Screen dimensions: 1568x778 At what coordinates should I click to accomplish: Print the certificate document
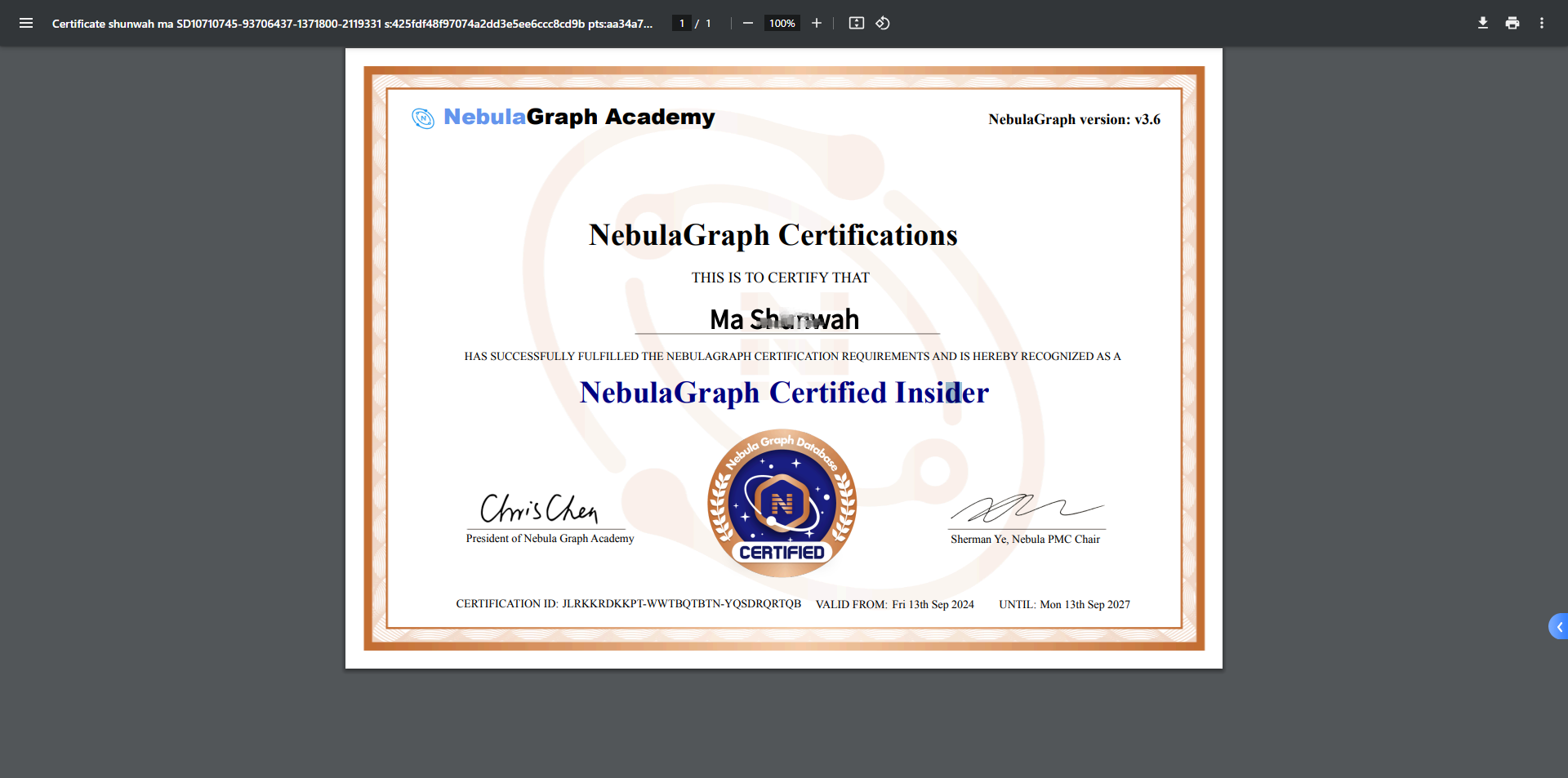pyautogui.click(x=1512, y=23)
